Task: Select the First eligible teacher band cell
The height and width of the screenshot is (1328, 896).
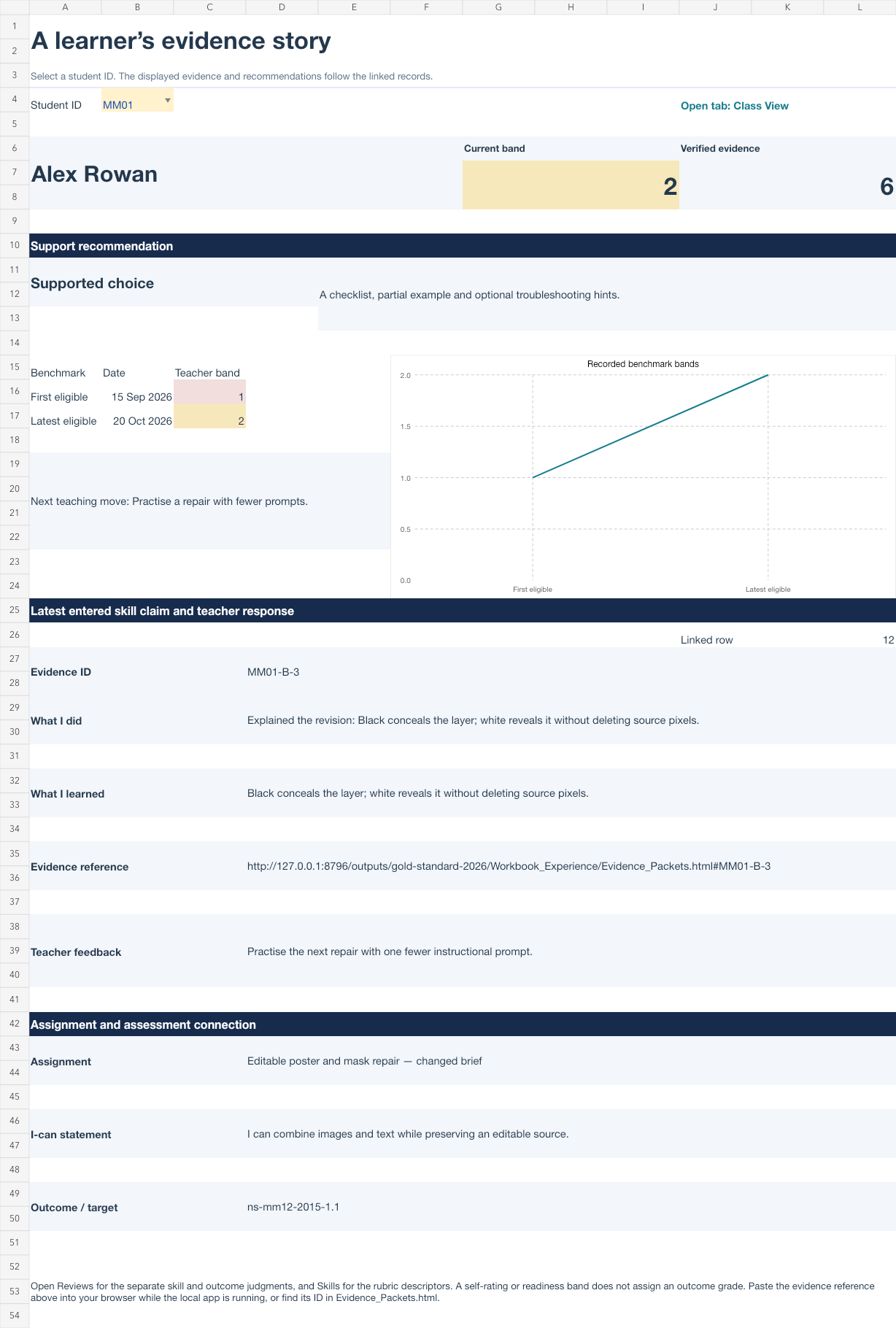Action: click(209, 392)
